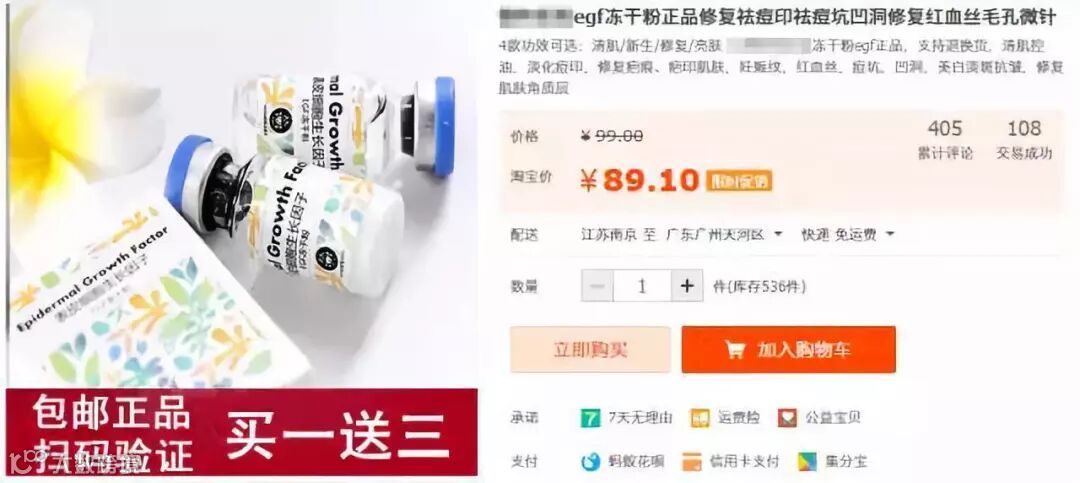Click the 蚂蚁花呗 payment icon

pos(590,462)
